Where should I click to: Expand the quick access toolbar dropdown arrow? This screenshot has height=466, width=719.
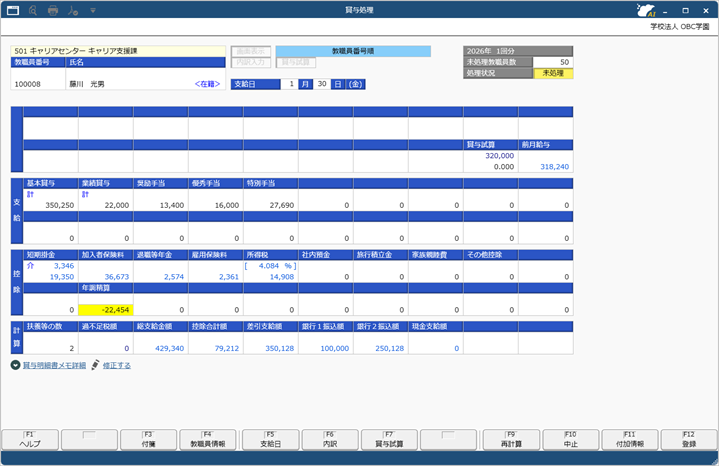point(93,10)
